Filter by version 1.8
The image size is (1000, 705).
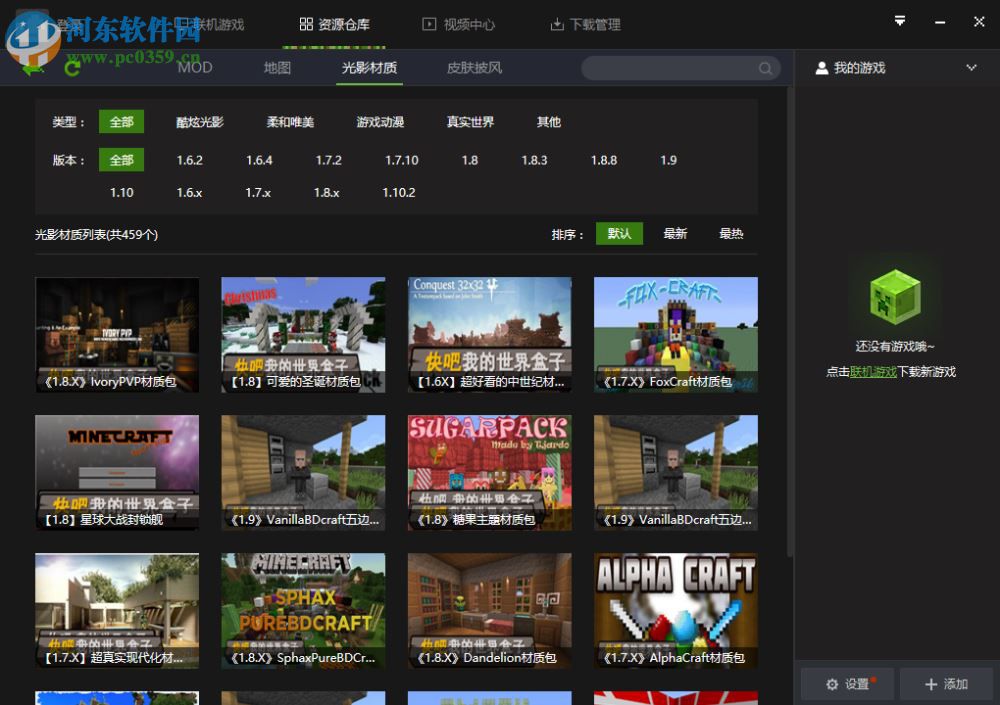pyautogui.click(x=470, y=160)
